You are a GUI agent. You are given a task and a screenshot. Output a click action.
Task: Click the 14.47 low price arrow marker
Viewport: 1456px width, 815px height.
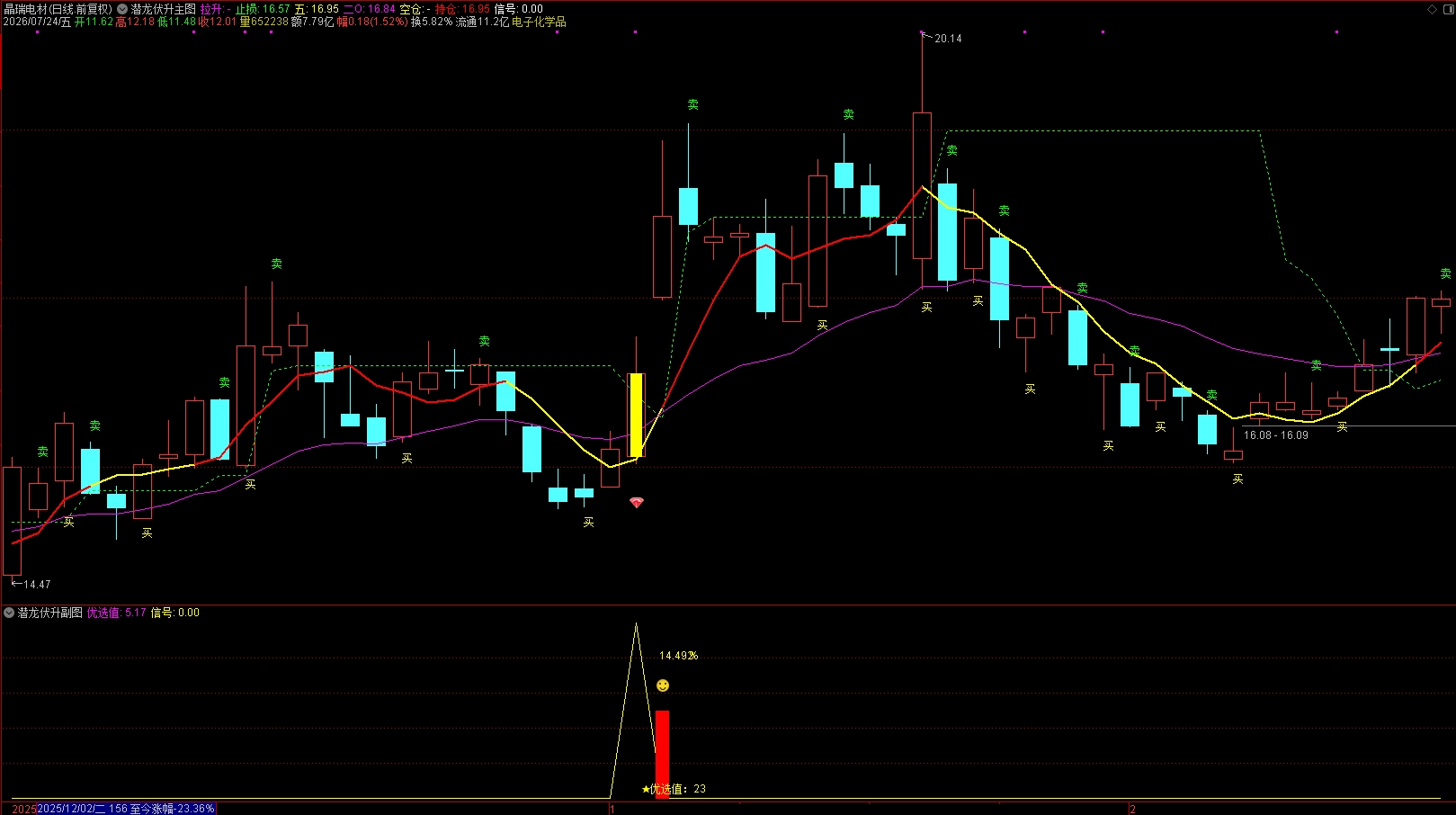click(x=31, y=584)
